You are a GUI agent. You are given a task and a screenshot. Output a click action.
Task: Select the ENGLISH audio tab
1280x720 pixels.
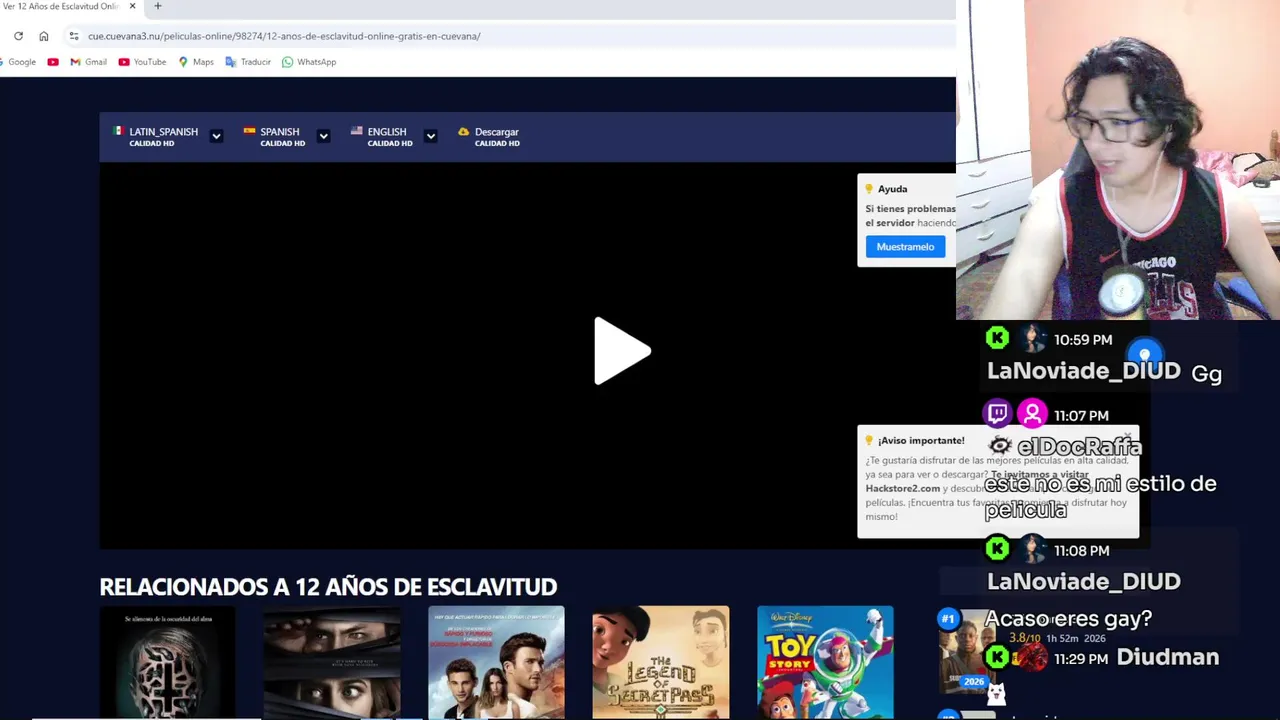coord(381,136)
